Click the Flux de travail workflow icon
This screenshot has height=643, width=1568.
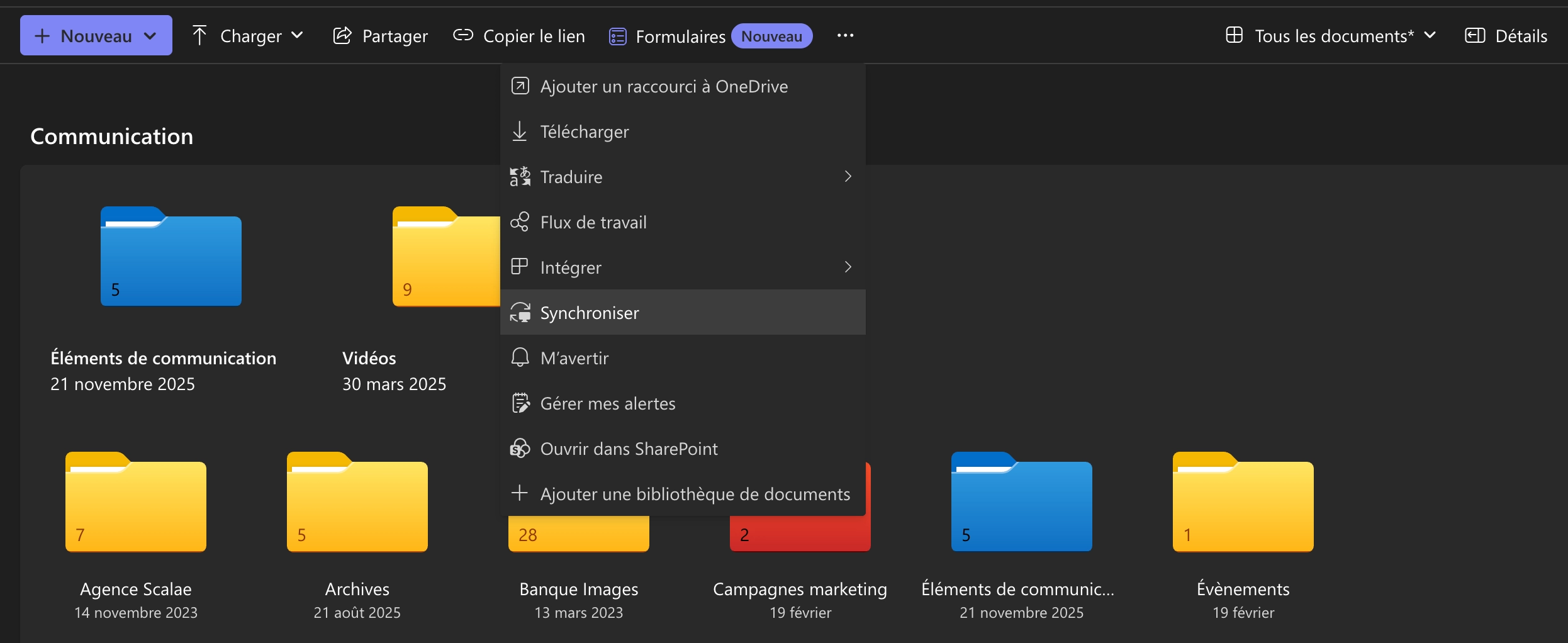520,221
